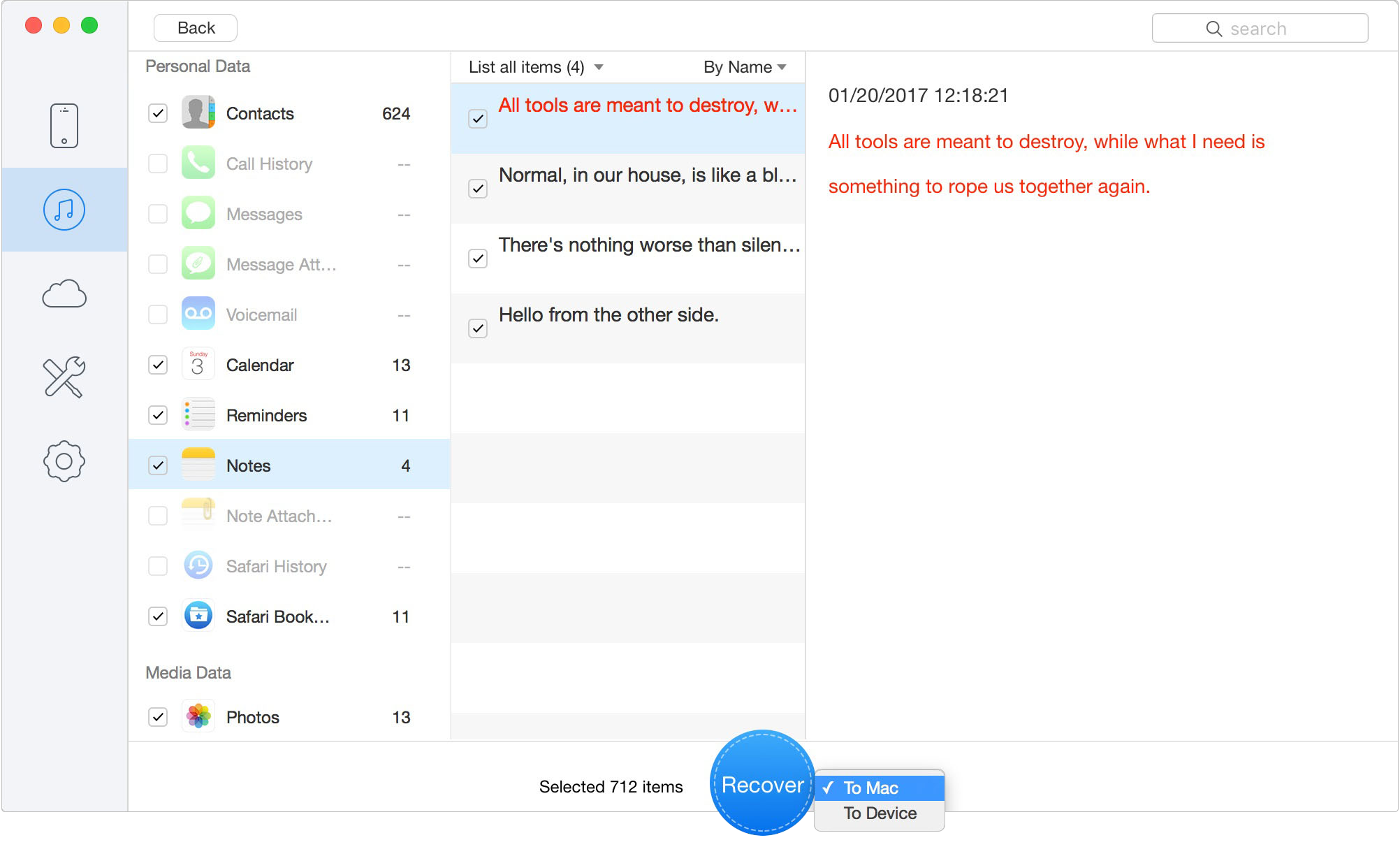Click the Back button
Viewport: 1400px width, 847px height.
[x=196, y=28]
